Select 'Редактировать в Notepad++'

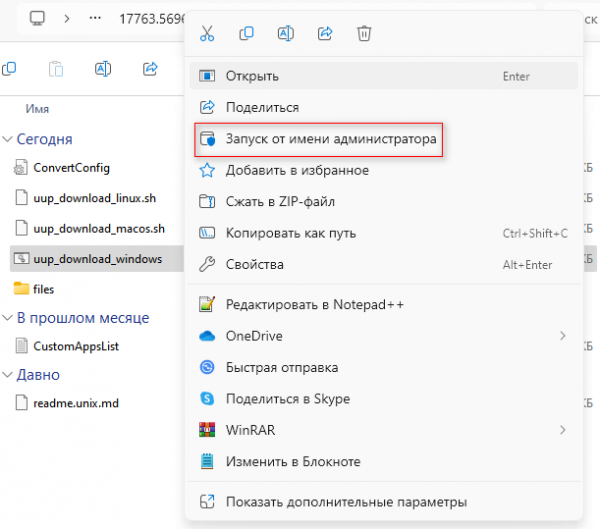[x=384, y=305]
